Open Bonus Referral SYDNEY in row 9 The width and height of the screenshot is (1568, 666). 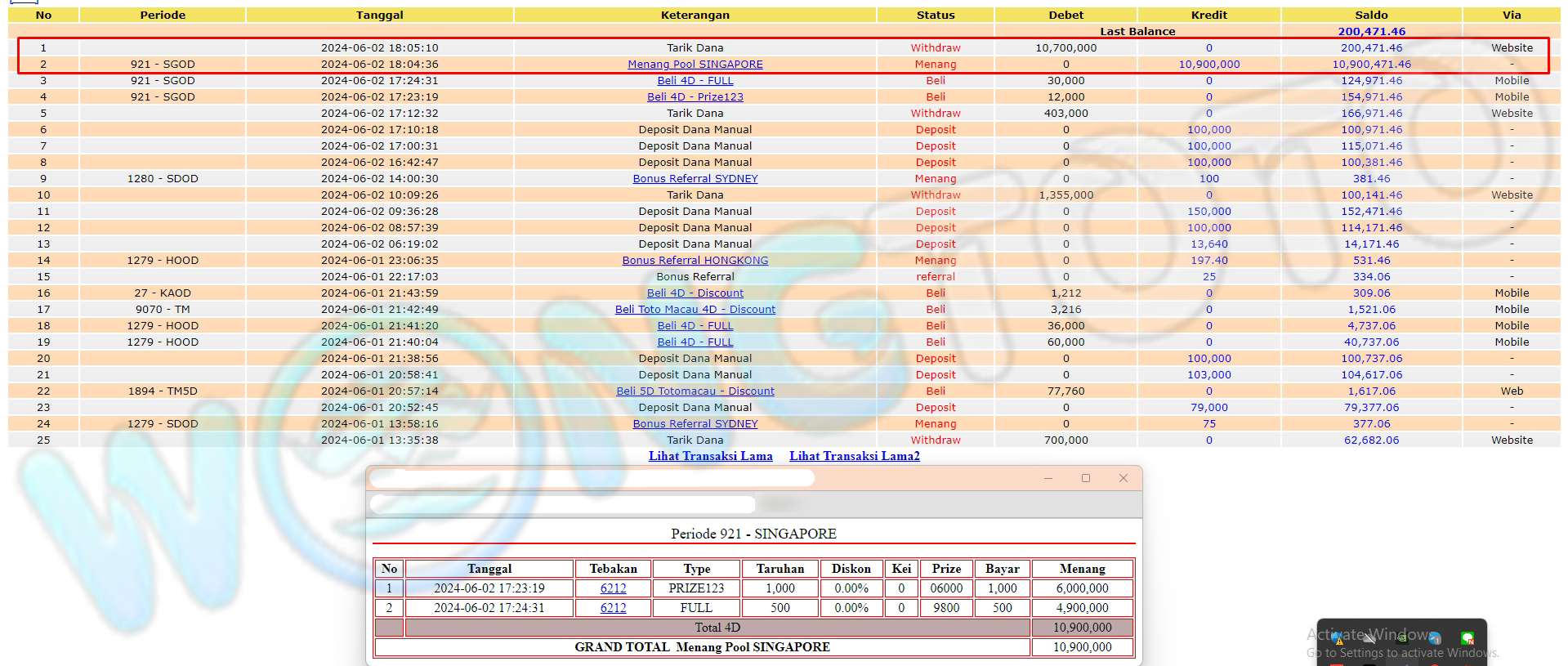tap(695, 179)
